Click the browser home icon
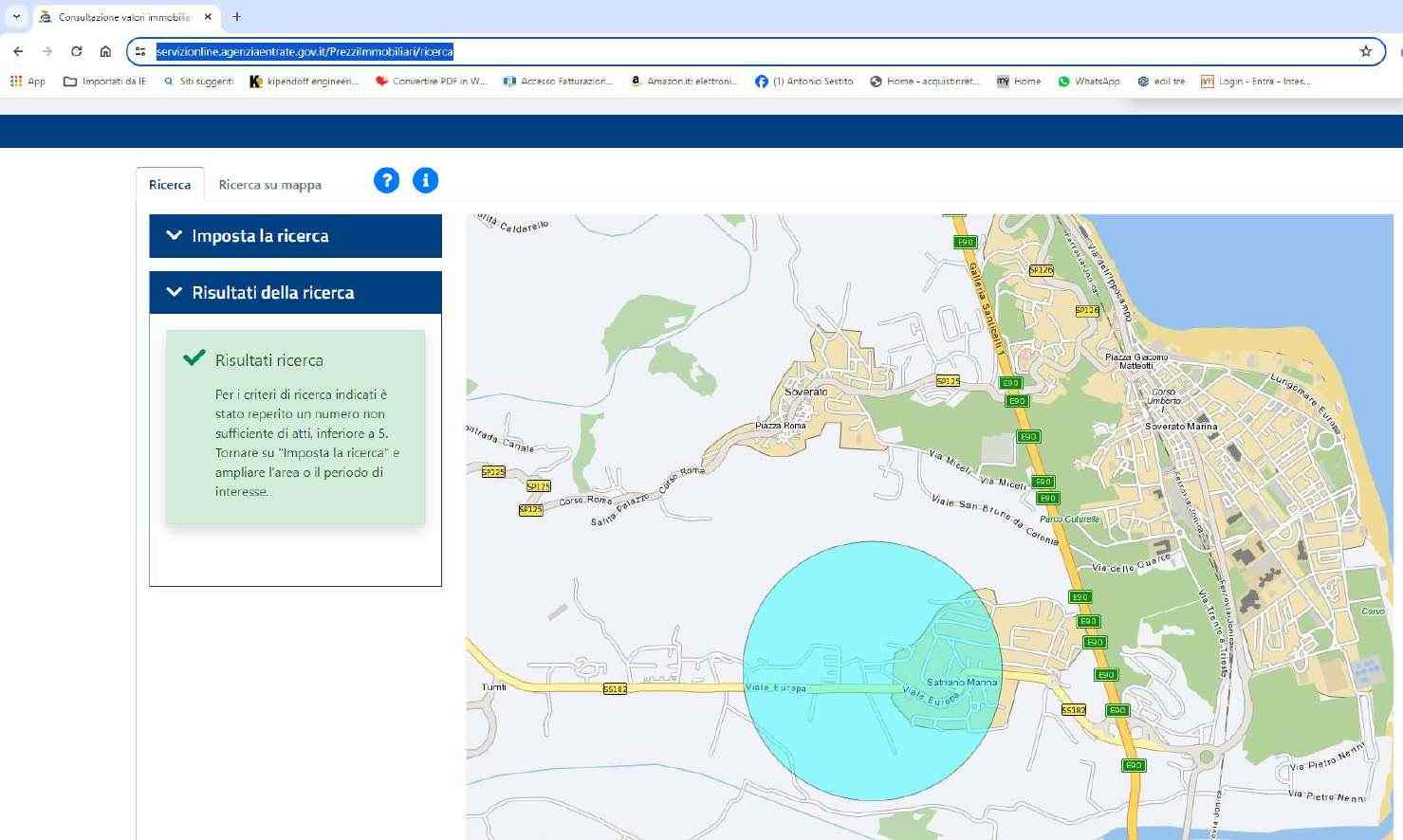 [105, 51]
